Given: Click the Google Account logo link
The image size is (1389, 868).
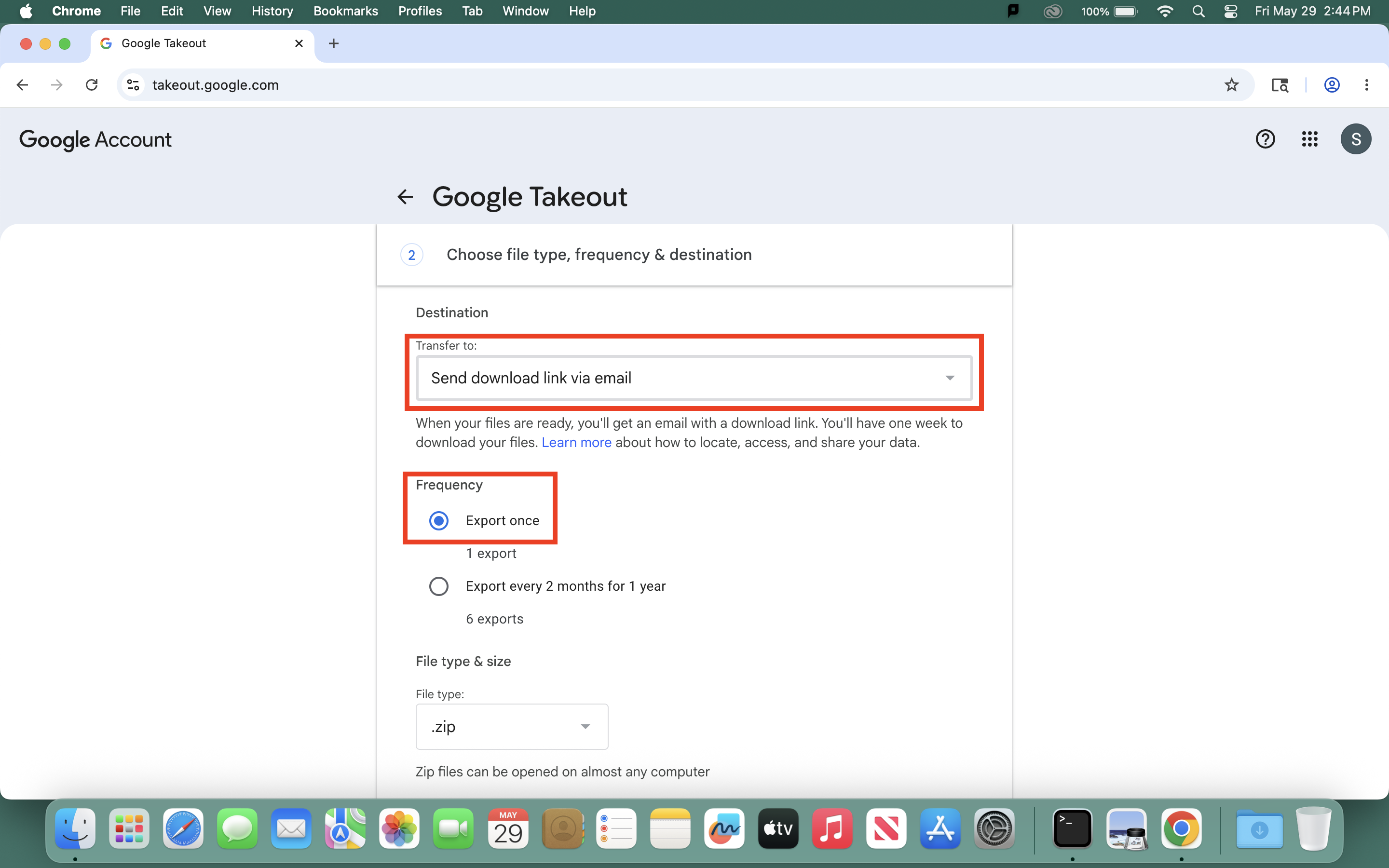Looking at the screenshot, I should click(95, 139).
